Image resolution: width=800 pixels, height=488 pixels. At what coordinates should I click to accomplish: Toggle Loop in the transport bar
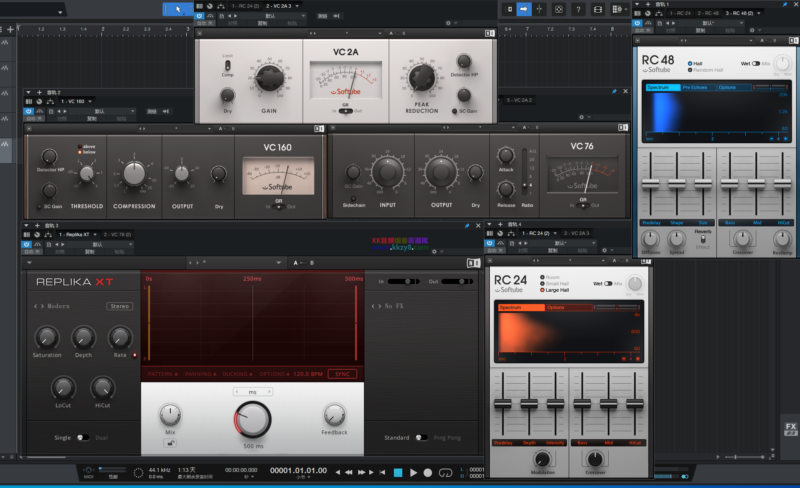(445, 473)
